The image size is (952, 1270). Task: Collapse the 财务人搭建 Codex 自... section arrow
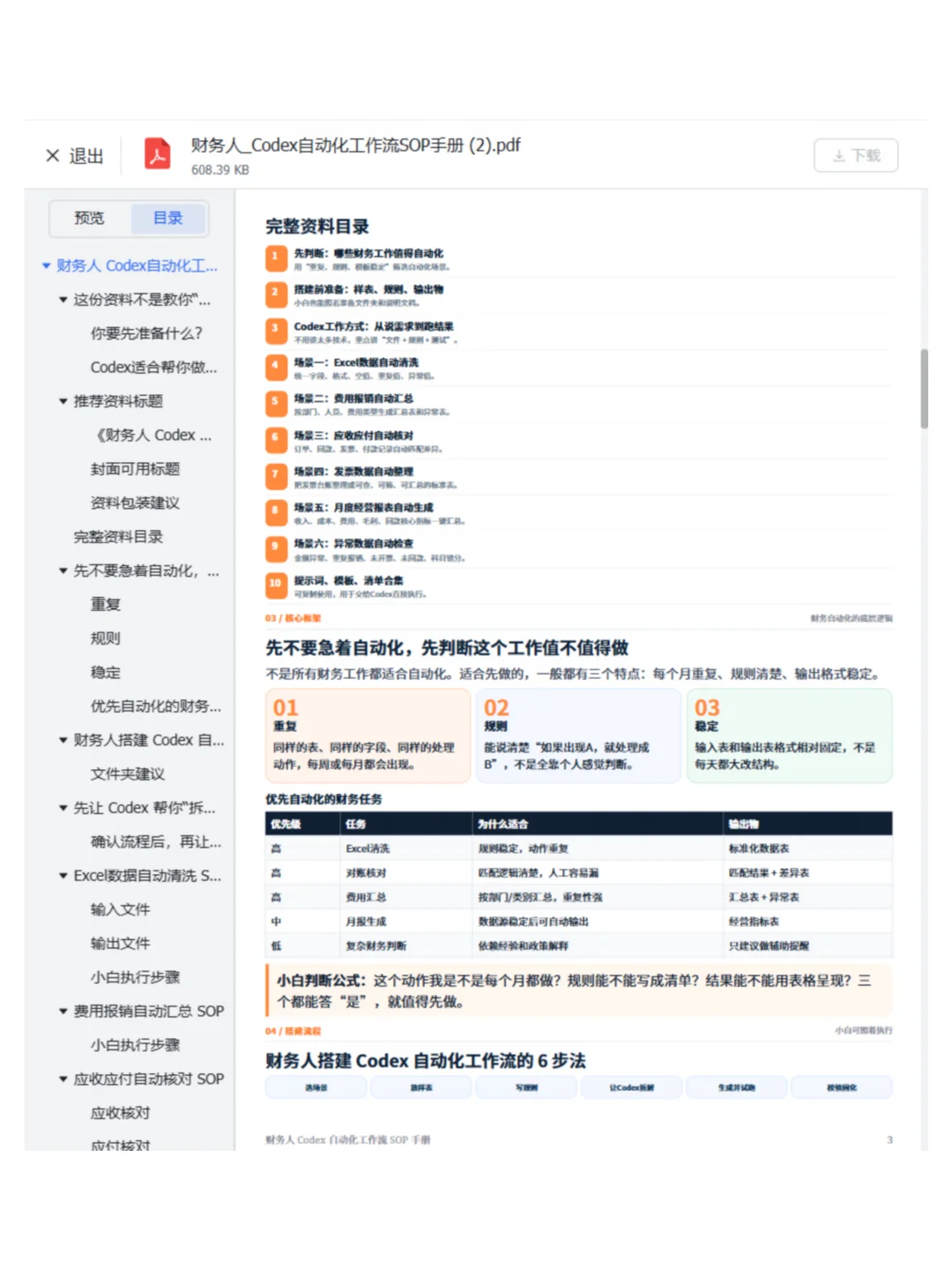pyautogui.click(x=63, y=740)
